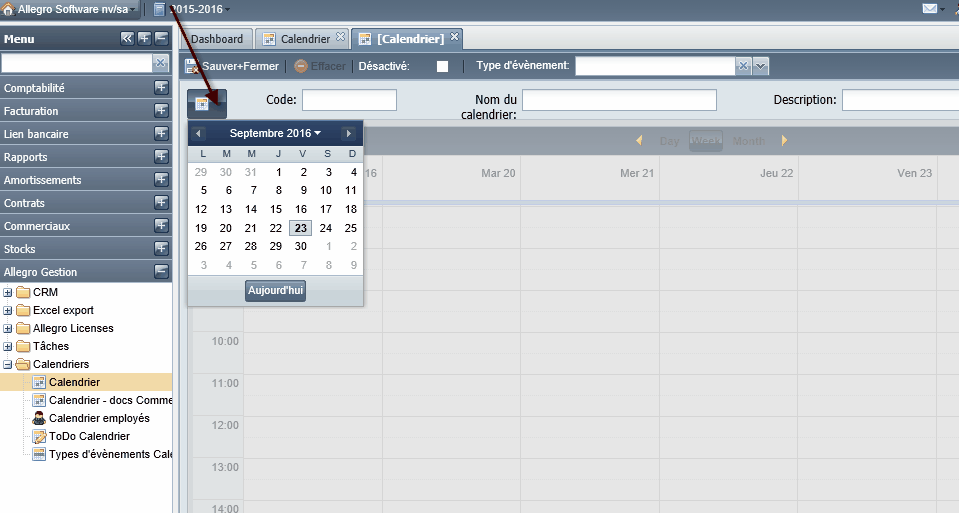959x513 pixels.
Task: Clear the menu search field
Action: [x=160, y=62]
